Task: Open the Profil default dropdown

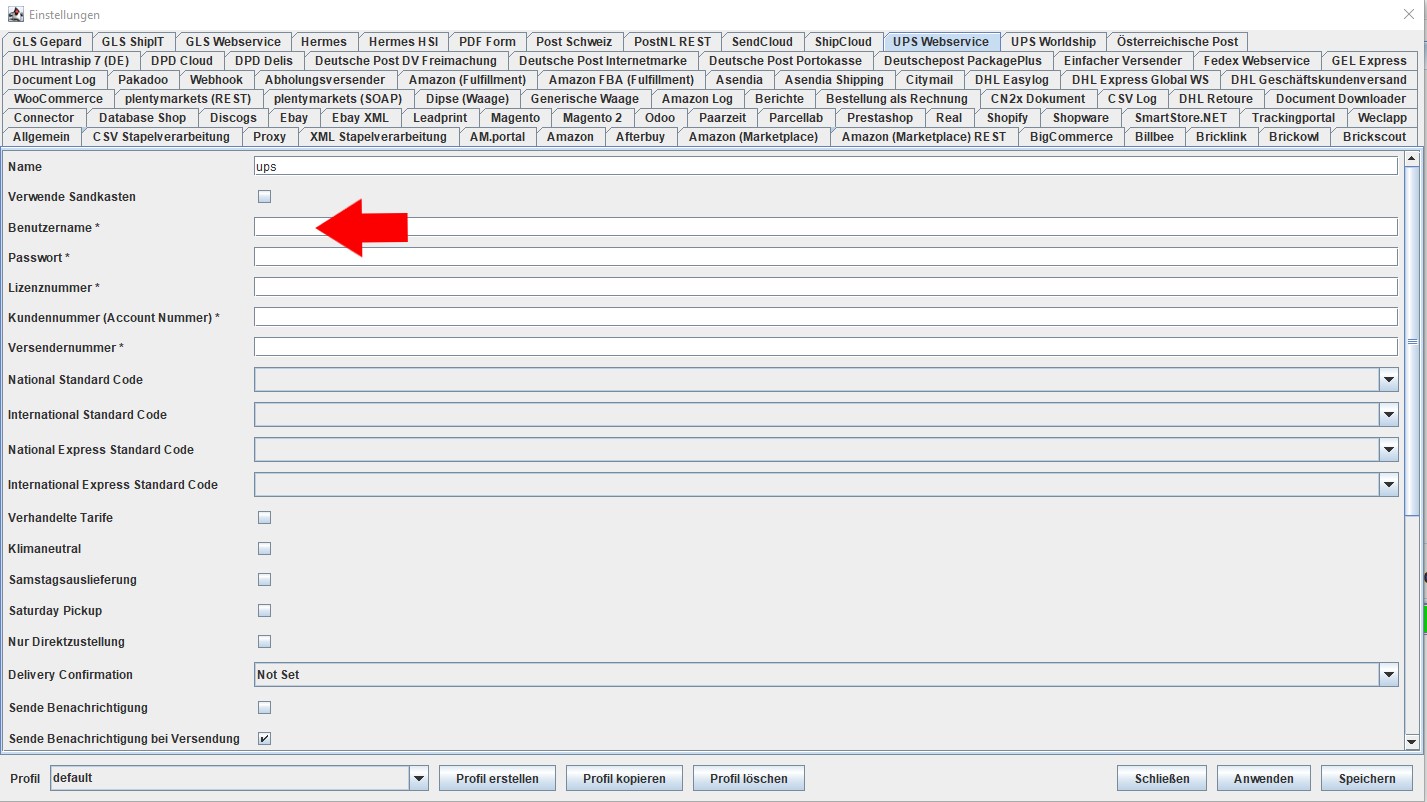Action: click(x=419, y=778)
